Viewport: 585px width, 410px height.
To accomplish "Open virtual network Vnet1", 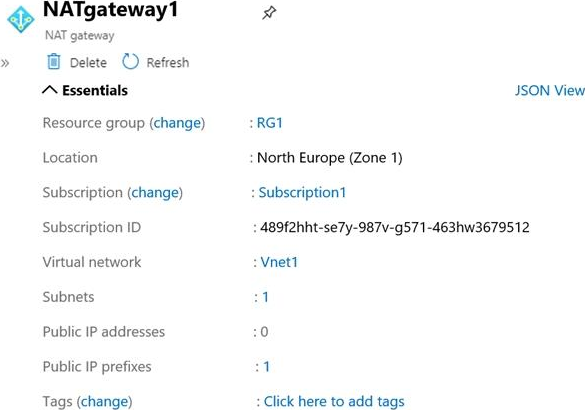I will [x=279, y=262].
